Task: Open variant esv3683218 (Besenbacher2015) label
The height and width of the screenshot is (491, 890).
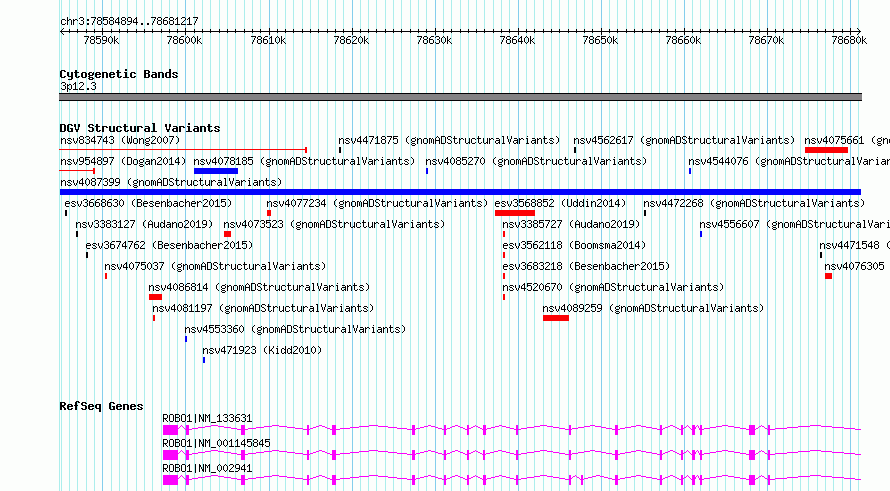Action: pos(586,266)
